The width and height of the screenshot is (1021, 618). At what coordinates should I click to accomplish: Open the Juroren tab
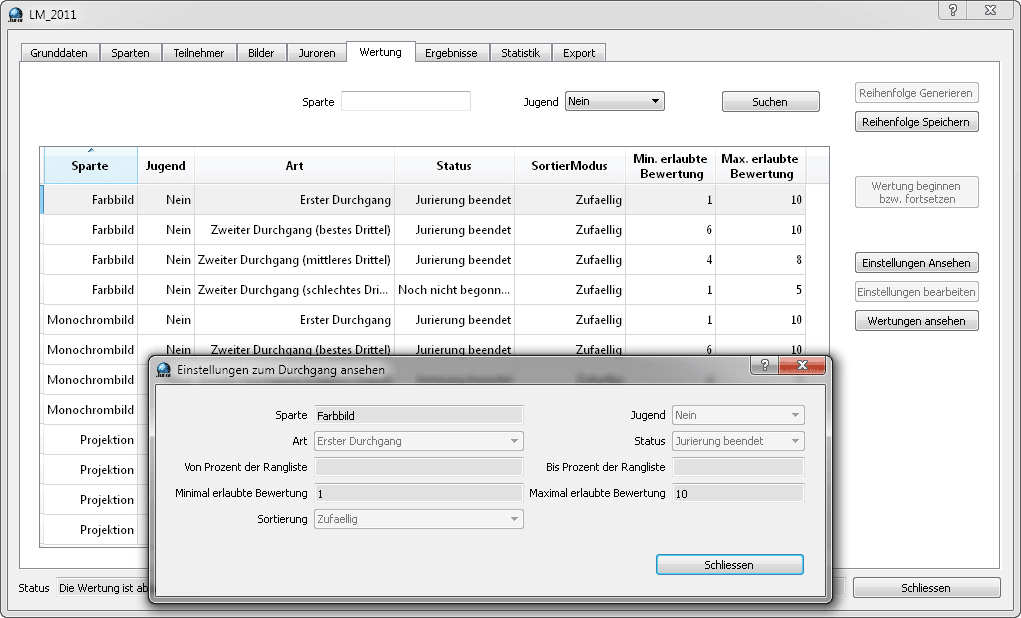coord(317,53)
